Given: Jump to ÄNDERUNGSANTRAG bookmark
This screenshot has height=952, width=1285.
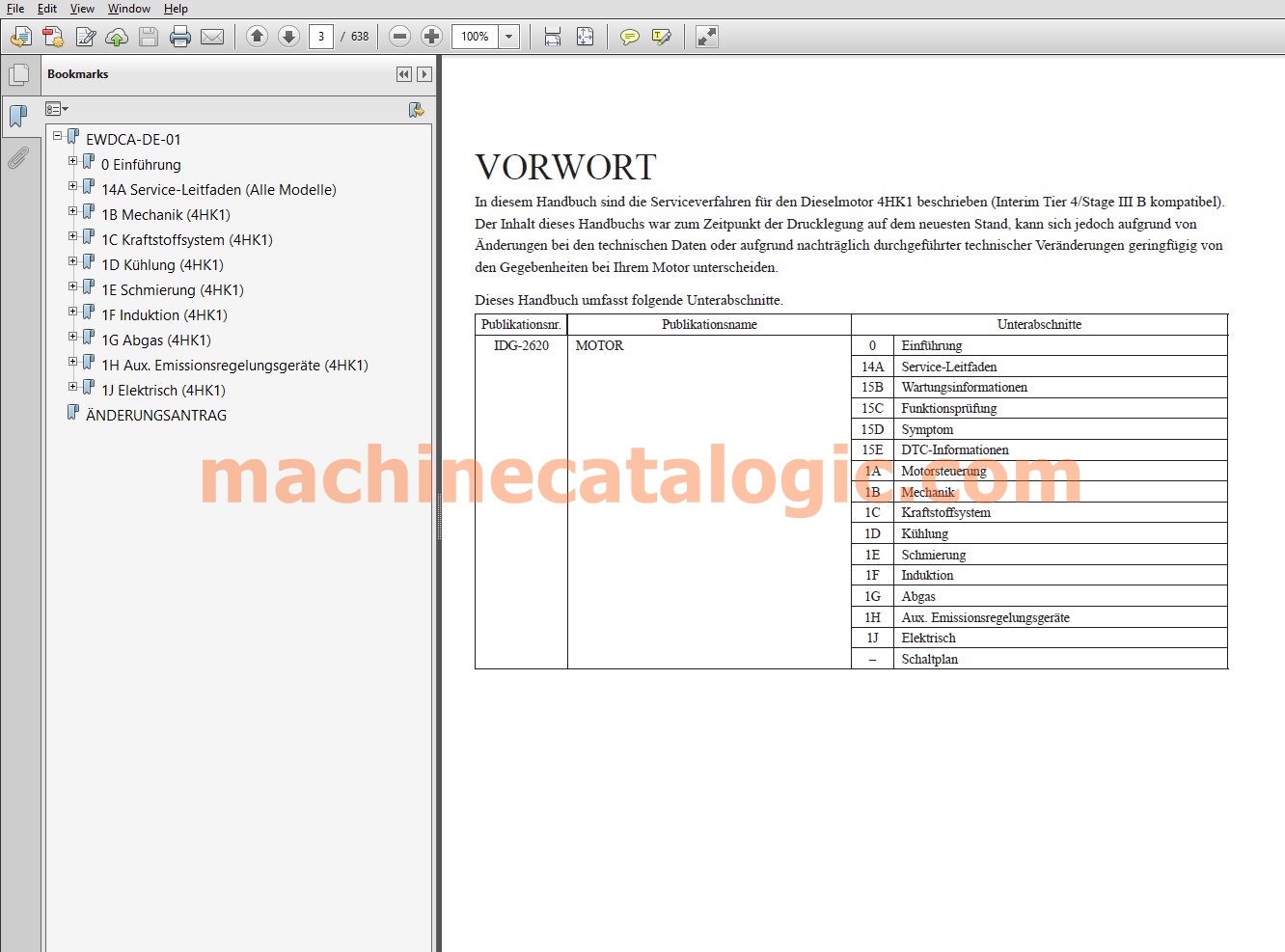Looking at the screenshot, I should point(156,416).
